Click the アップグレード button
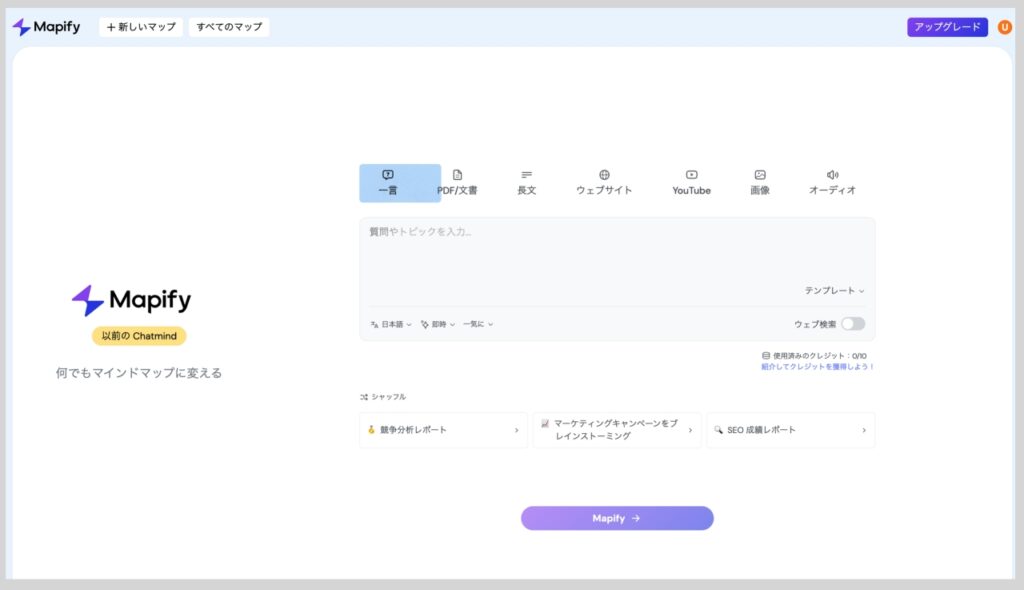This screenshot has height=590, width=1024. coord(947,27)
